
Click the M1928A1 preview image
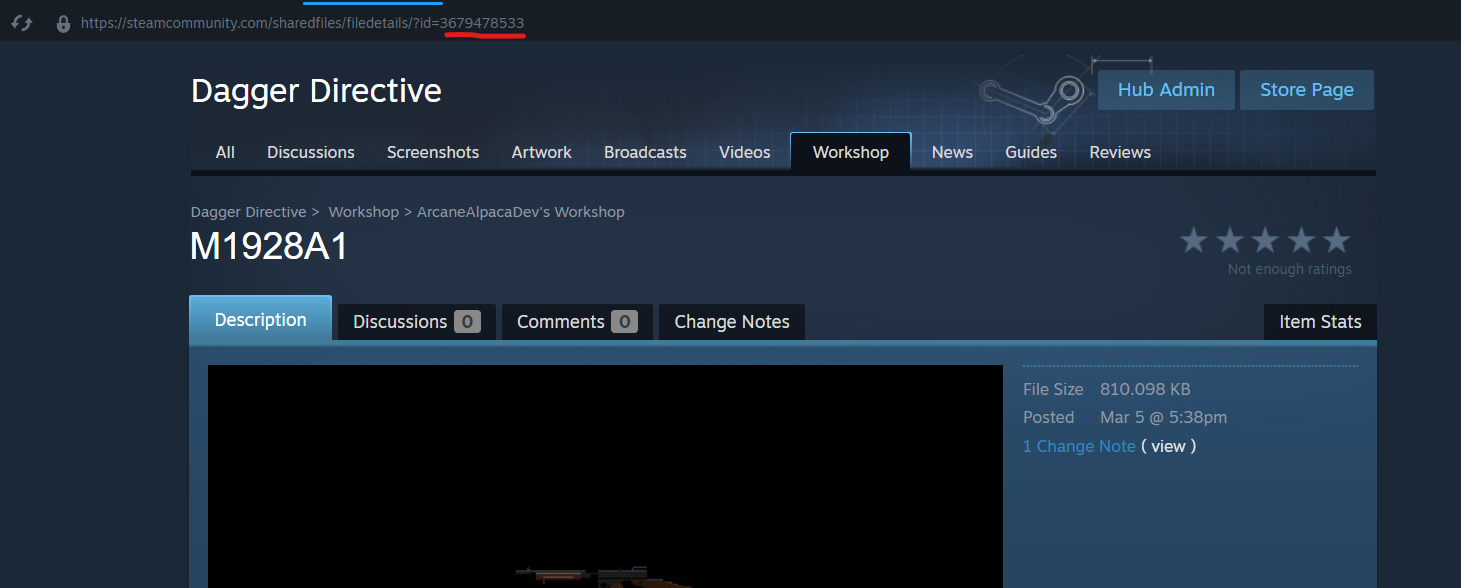[x=605, y=476]
